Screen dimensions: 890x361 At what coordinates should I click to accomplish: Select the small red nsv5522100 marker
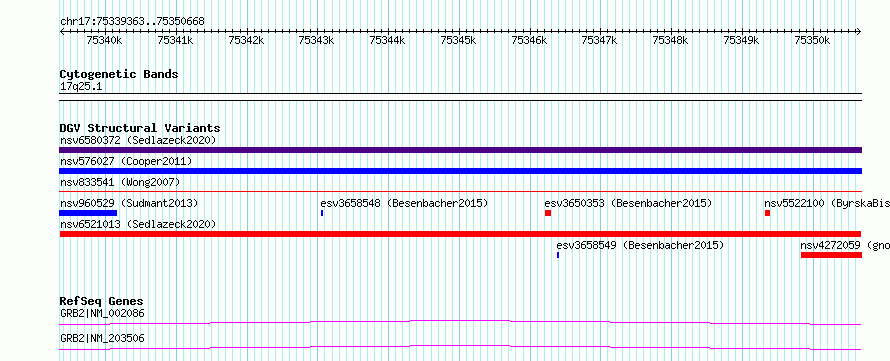click(767, 213)
